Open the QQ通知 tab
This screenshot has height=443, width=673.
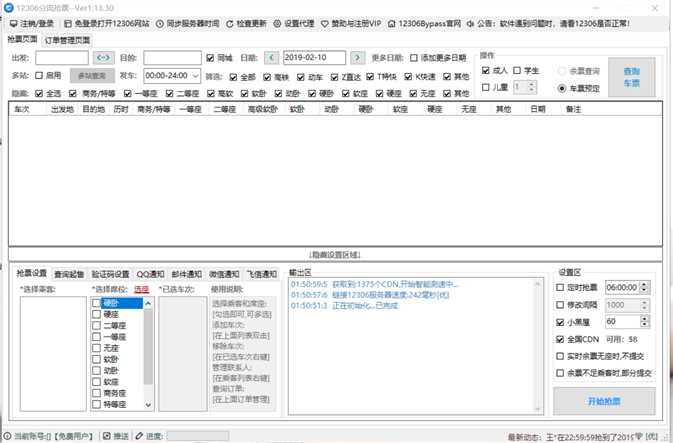click(x=150, y=274)
